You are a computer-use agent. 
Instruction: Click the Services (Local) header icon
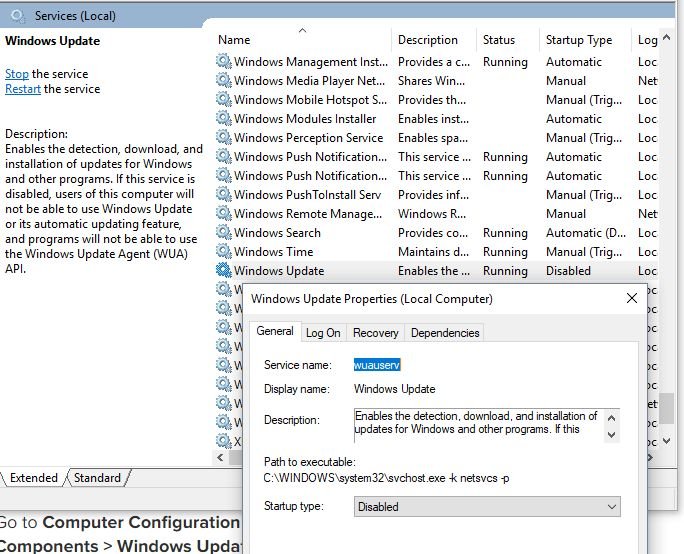(x=17, y=16)
